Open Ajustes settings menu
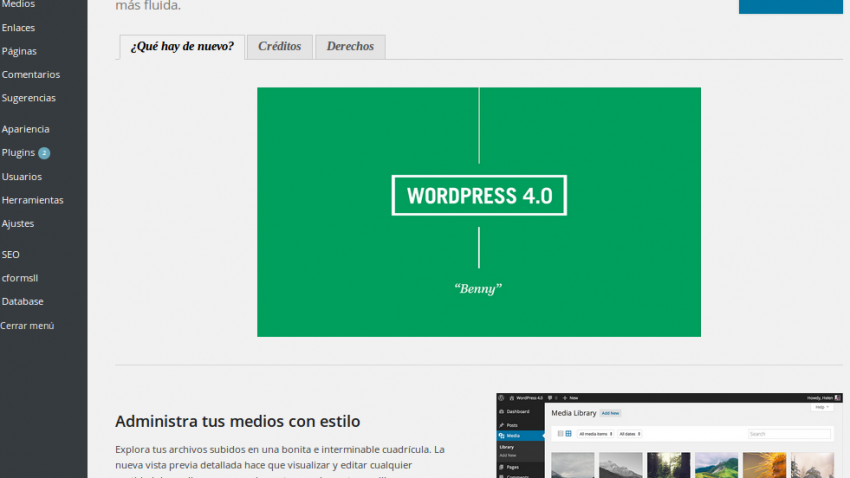This screenshot has width=850, height=478. point(18,224)
